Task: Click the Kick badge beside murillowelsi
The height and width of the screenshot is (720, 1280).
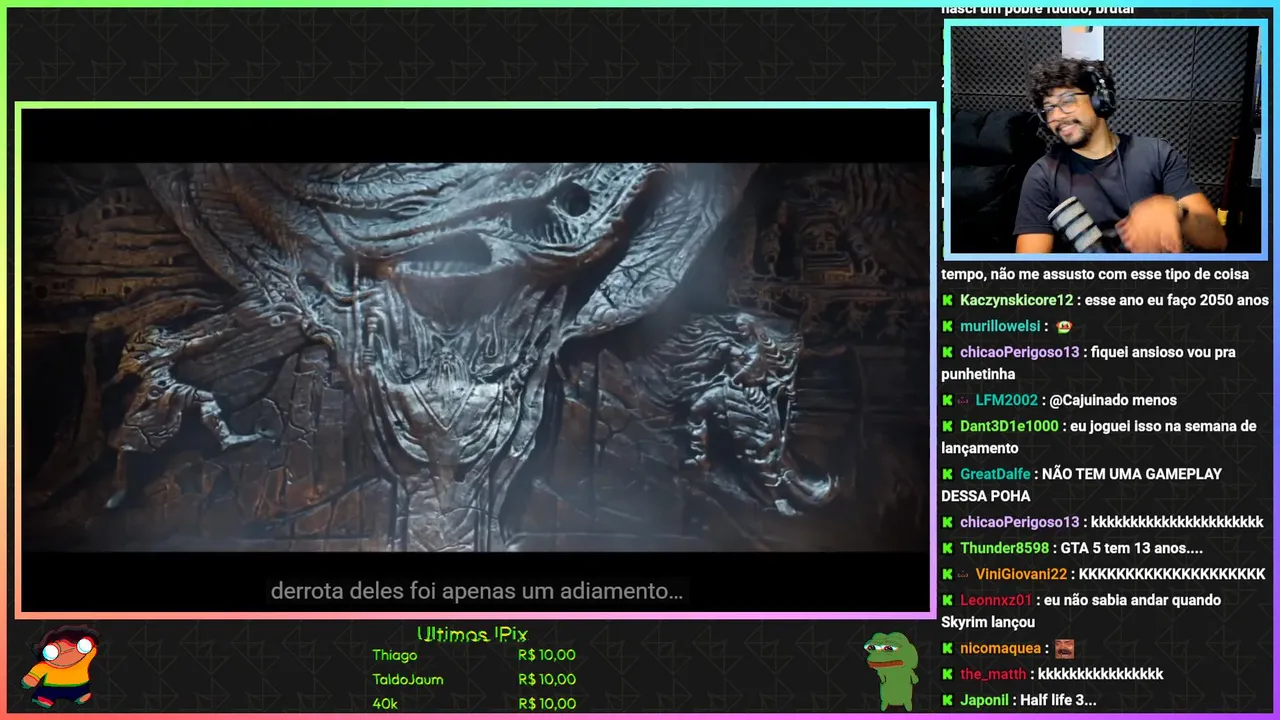Action: coord(947,326)
